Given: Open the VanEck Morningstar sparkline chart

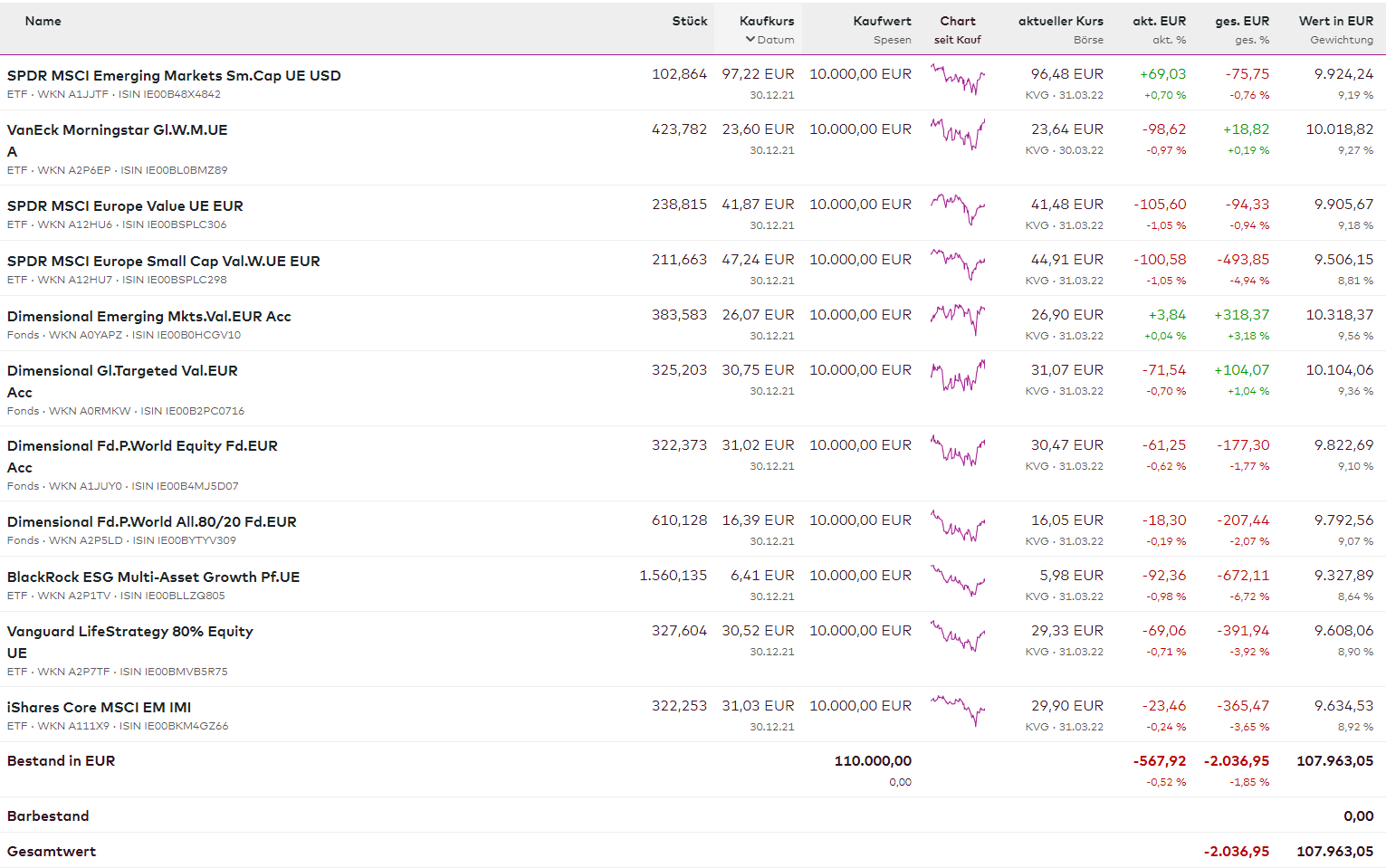Looking at the screenshot, I should 957,136.
